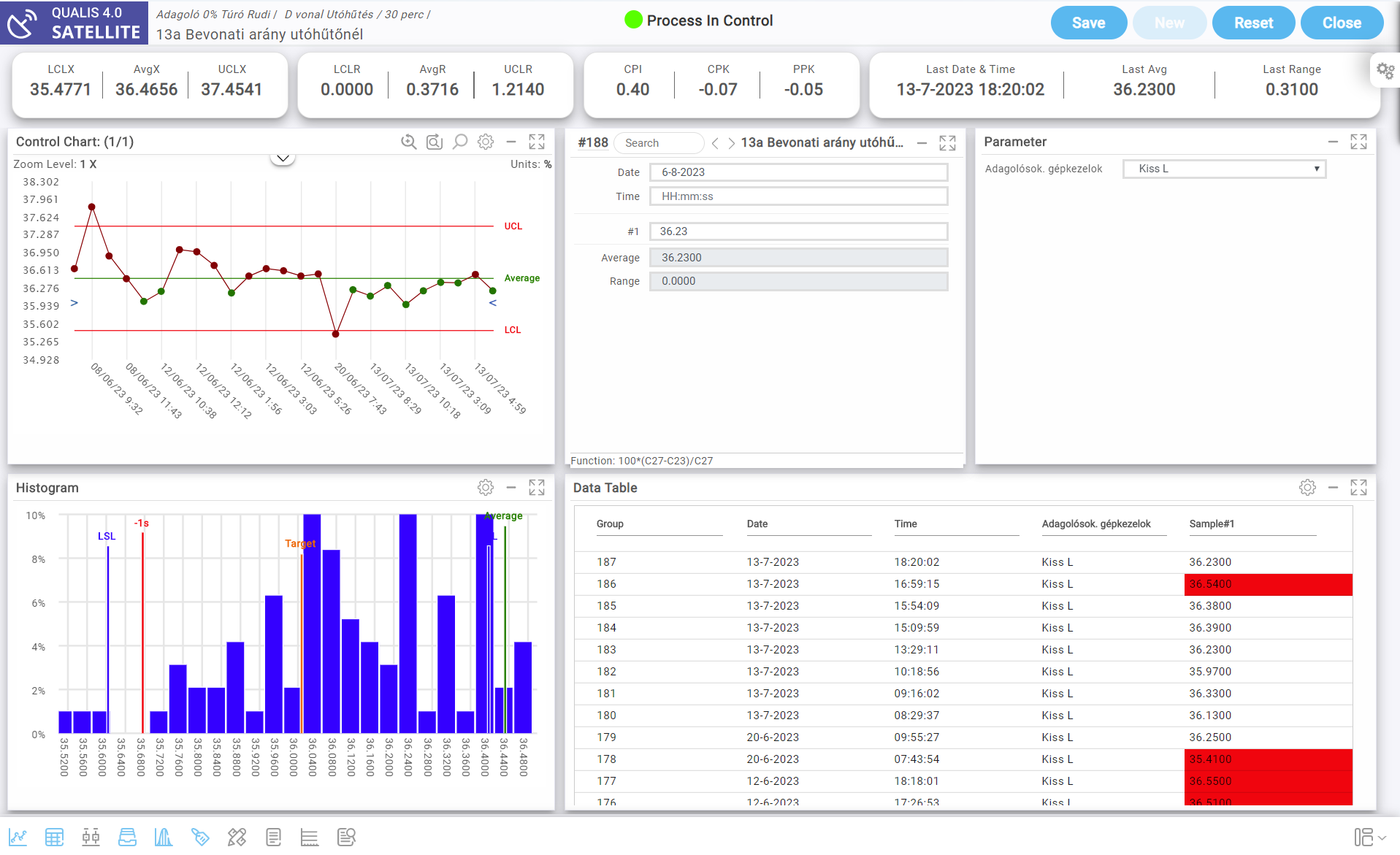
Task: Maximize the Data Table panel
Action: (x=1358, y=487)
